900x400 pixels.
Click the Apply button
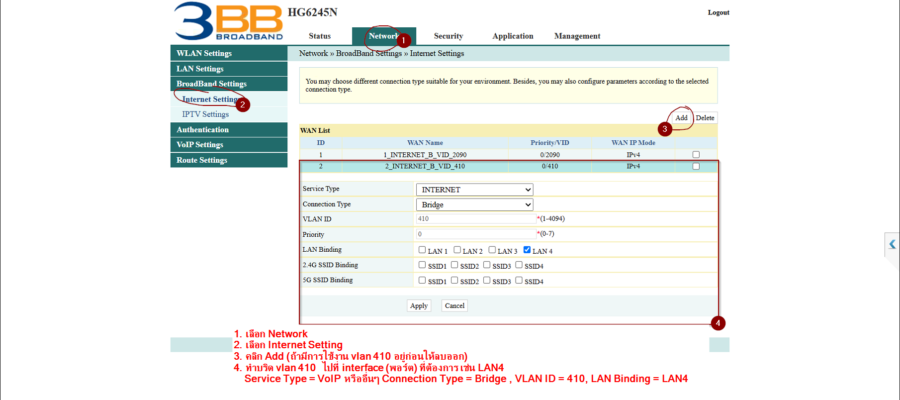point(418,306)
